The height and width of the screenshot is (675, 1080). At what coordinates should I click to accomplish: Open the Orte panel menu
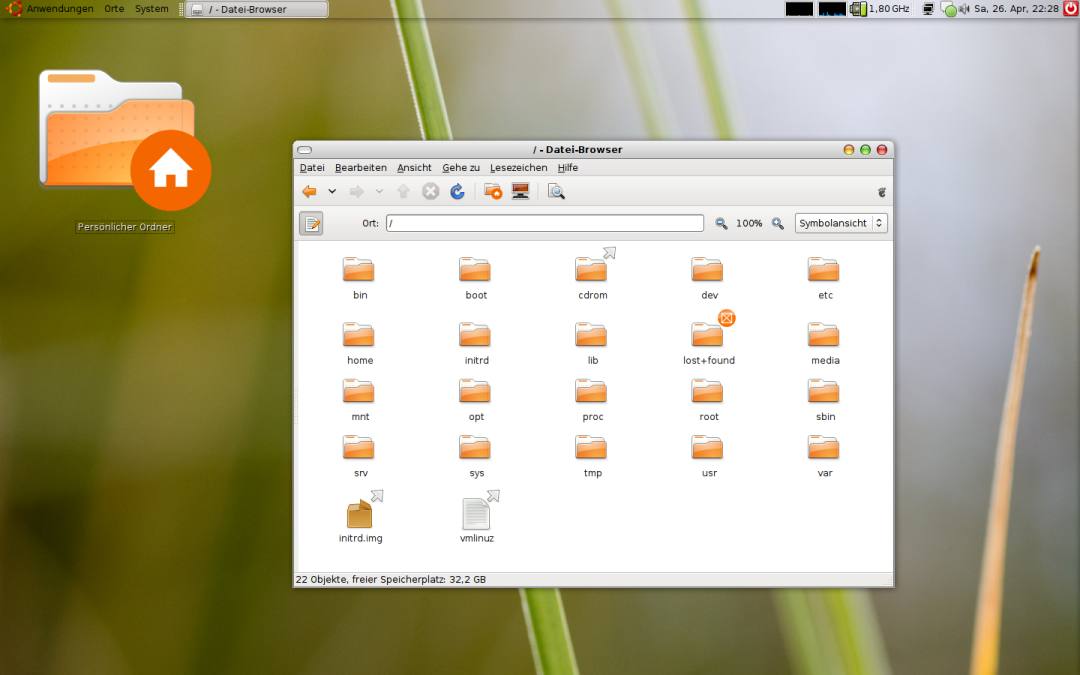point(114,9)
